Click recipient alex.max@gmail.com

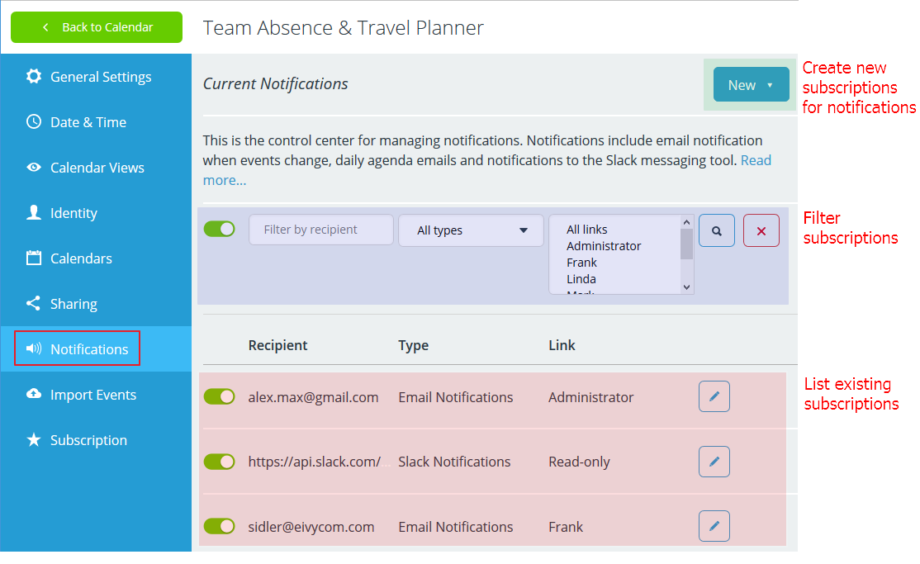313,397
